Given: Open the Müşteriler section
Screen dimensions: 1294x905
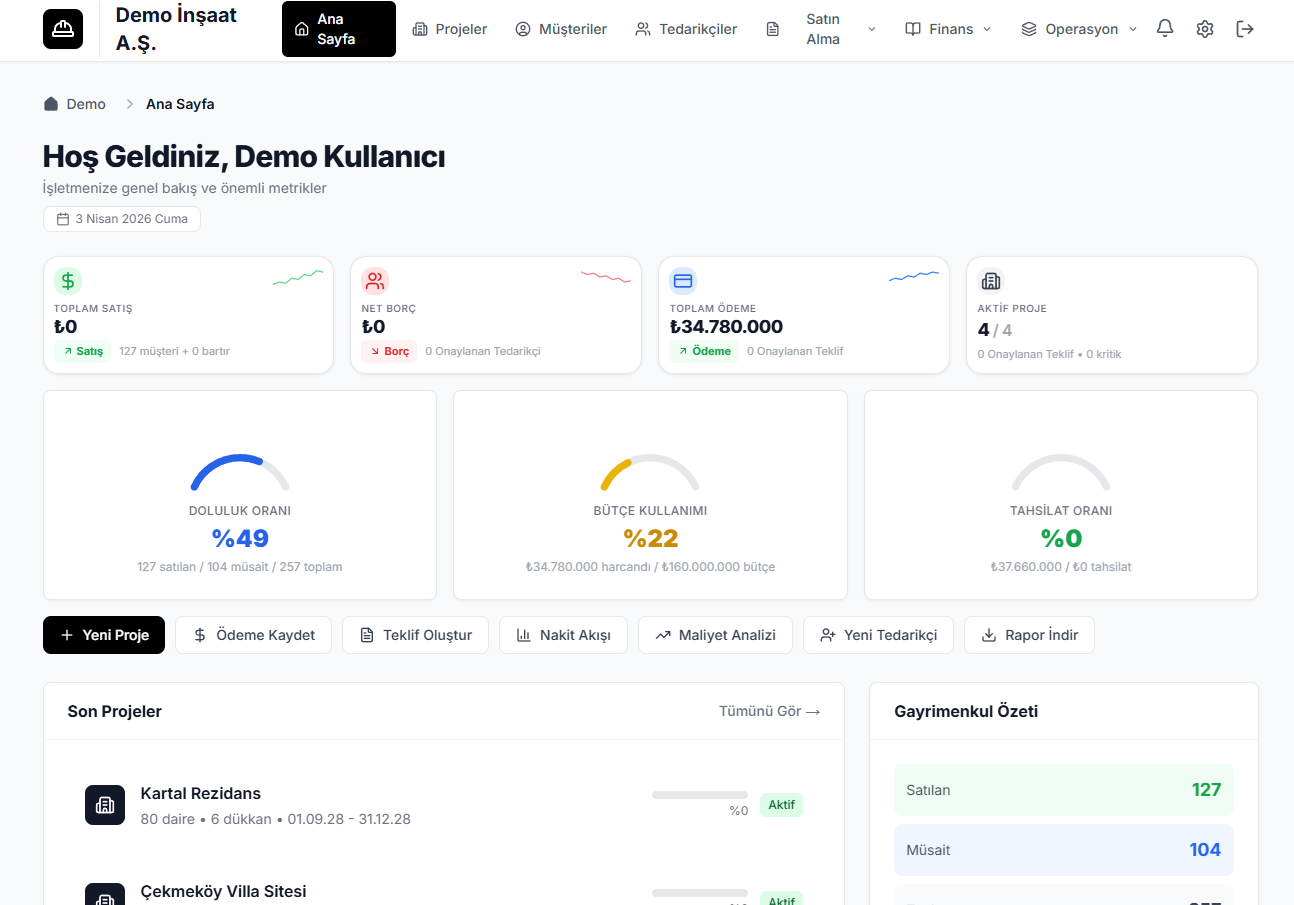Looking at the screenshot, I should (561, 29).
